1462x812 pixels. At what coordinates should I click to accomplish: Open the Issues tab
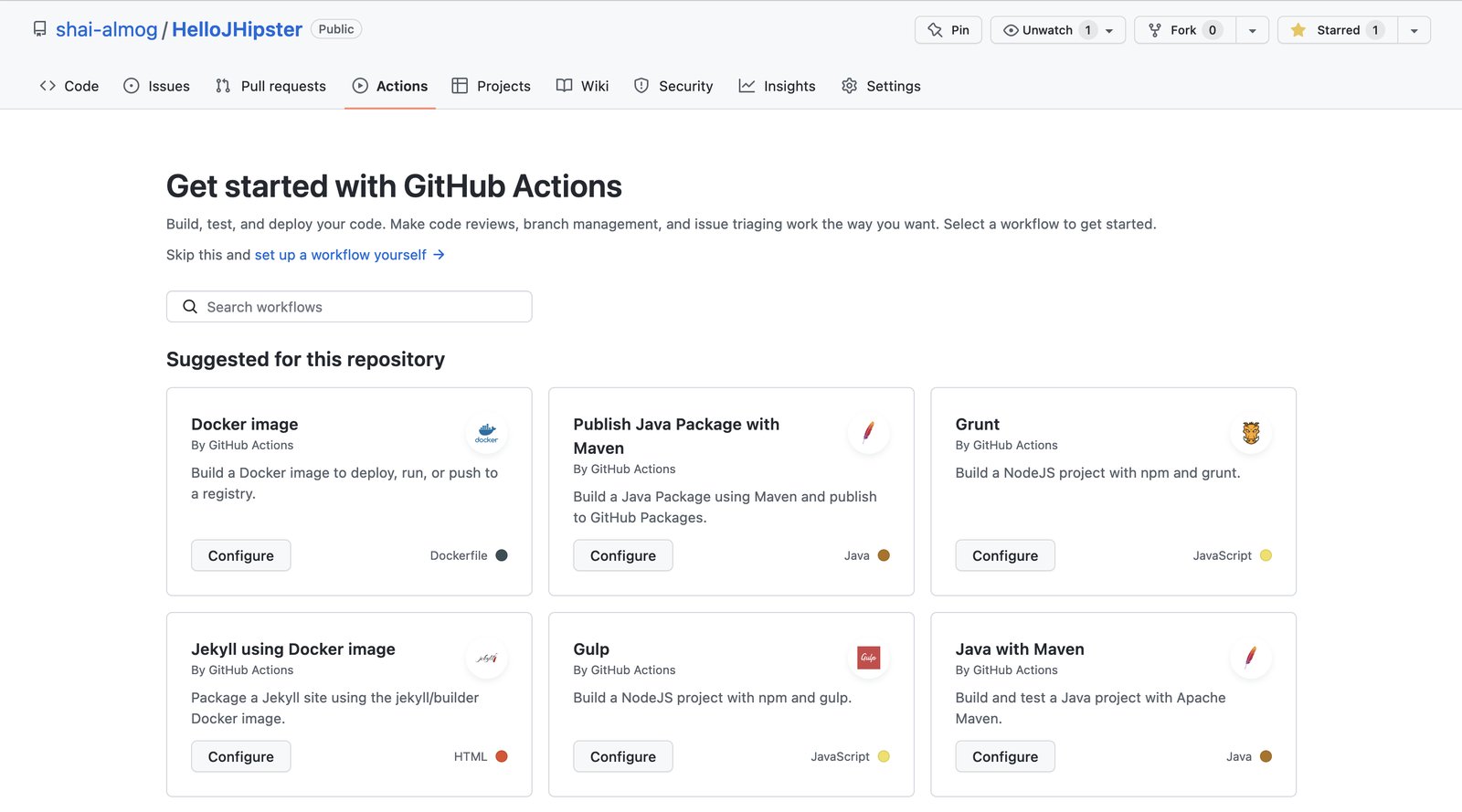(x=156, y=86)
